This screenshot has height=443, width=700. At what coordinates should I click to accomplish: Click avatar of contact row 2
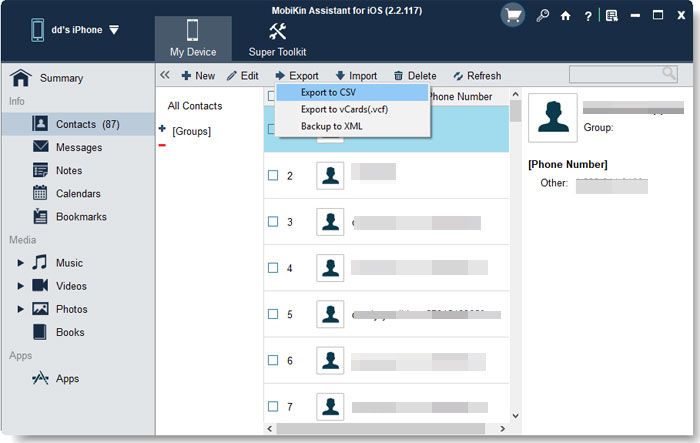(330, 176)
